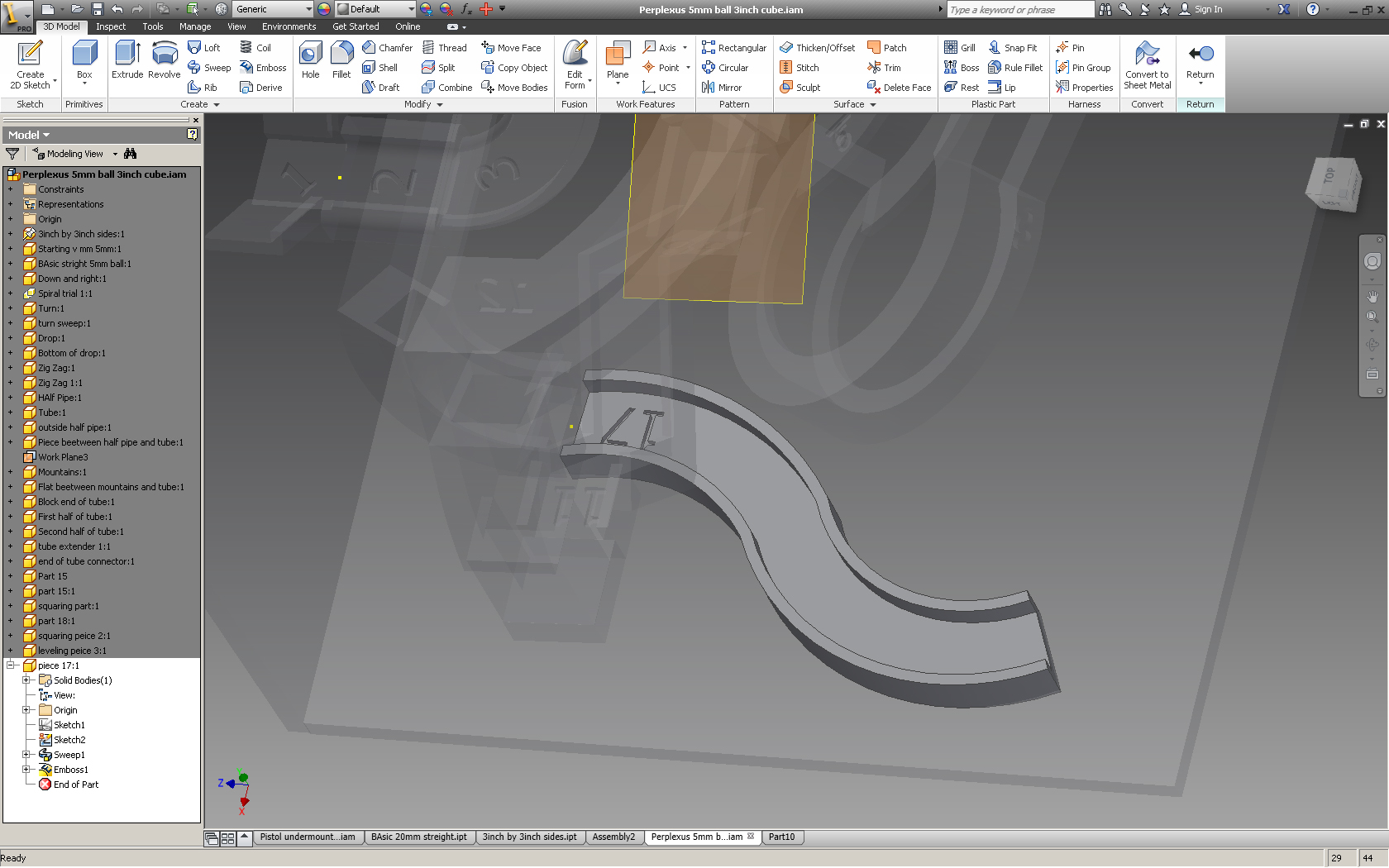Choose the Thread tool
This screenshot has width=1389, height=868.
[x=445, y=48]
